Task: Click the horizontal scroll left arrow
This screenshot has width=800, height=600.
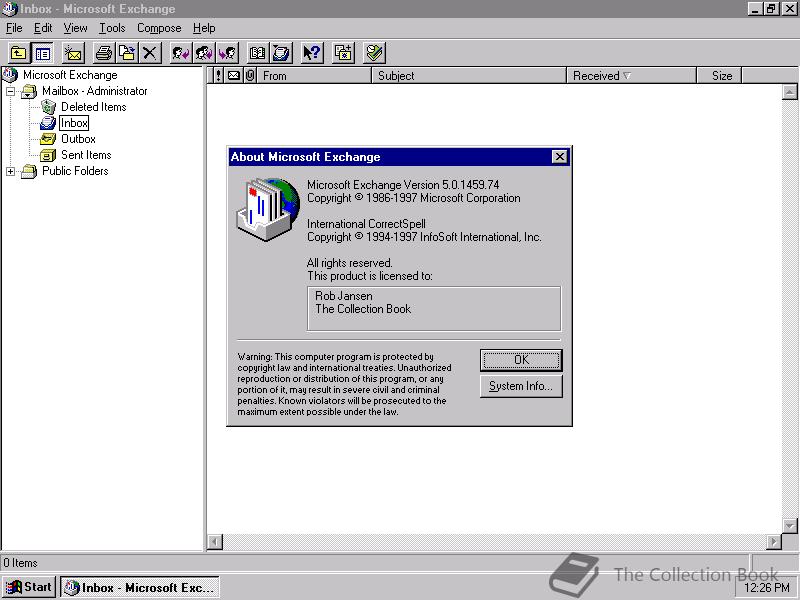Action: pyautogui.click(x=215, y=542)
